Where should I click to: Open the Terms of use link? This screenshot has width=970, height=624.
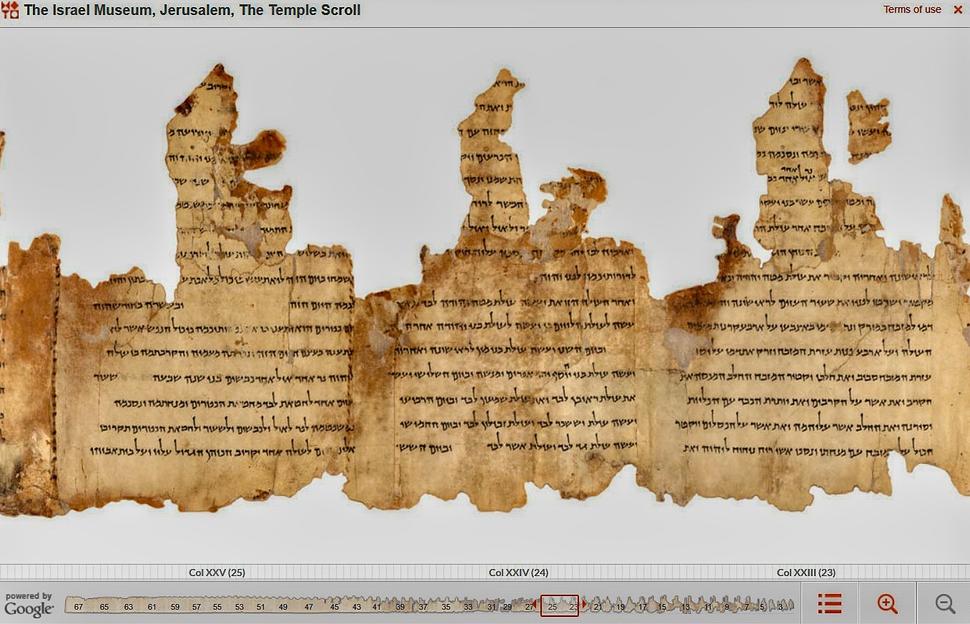tap(912, 9)
